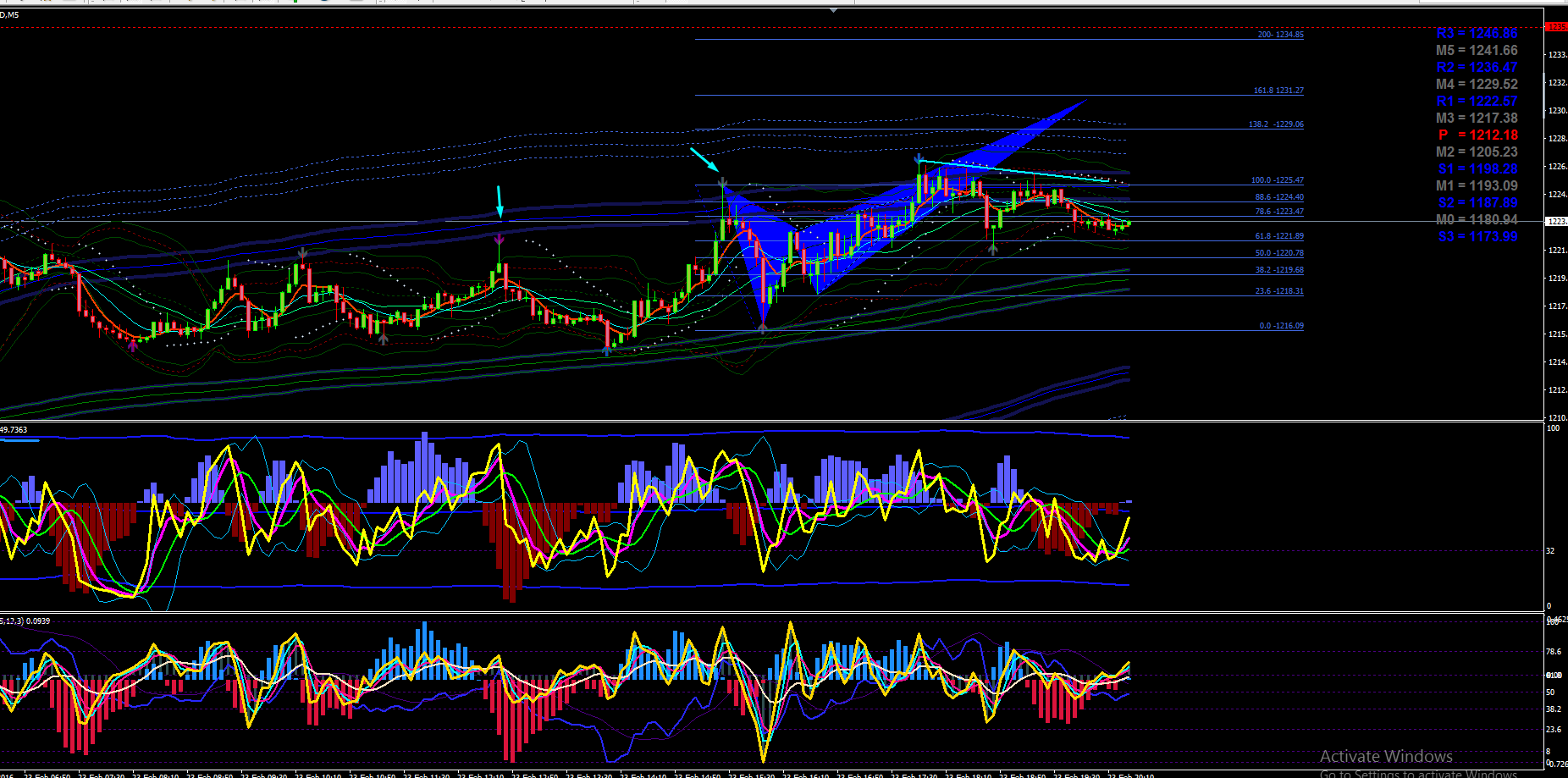Screen dimensions: 1568x778
Task: Click the 1228. tick on the price axis
Action: (x=1557, y=139)
